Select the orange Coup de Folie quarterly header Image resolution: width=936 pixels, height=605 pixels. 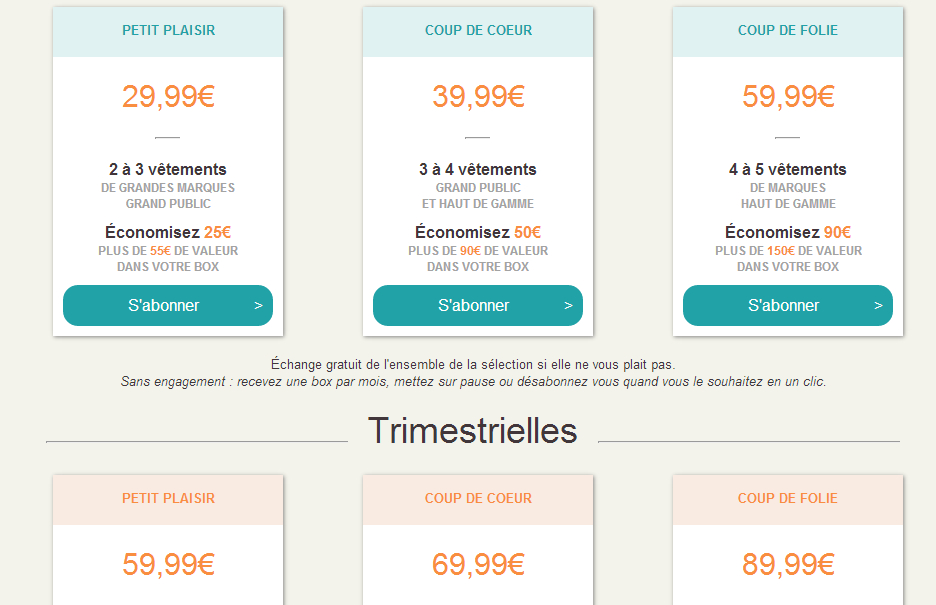(788, 499)
